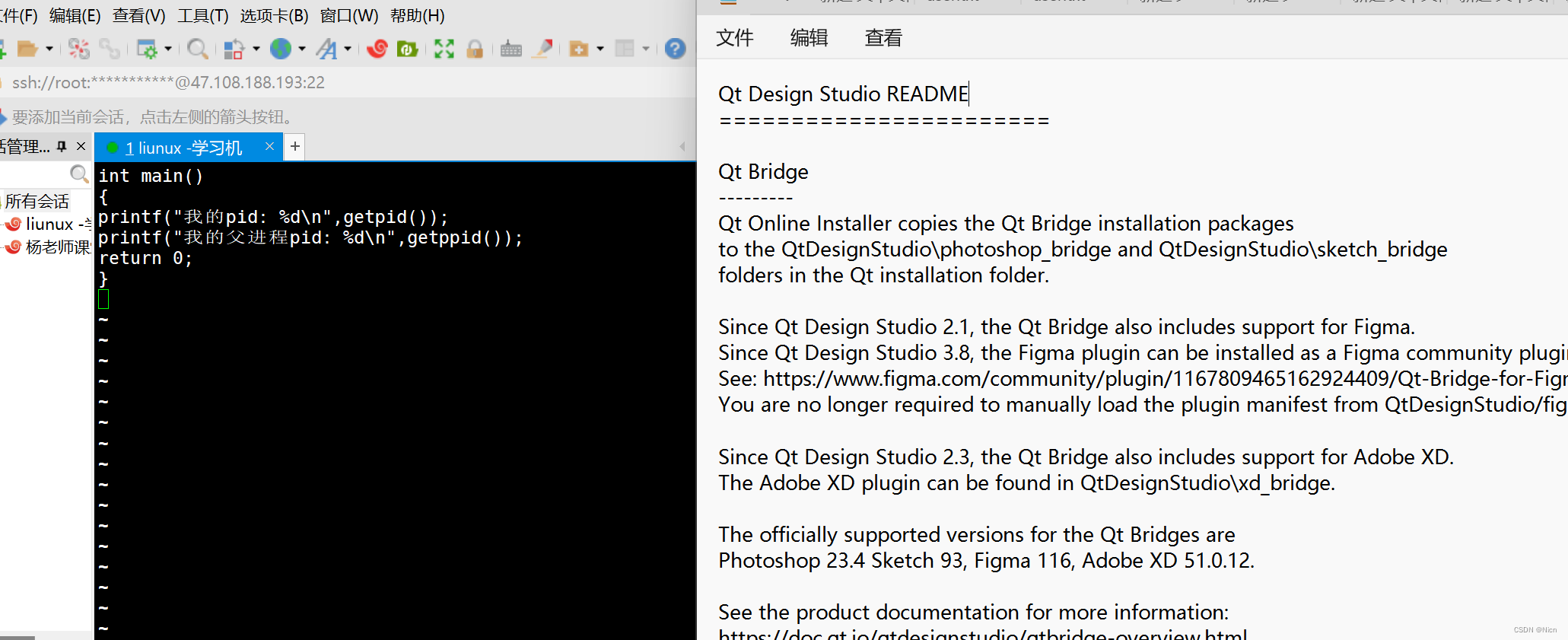Click the colored squares transfer toolbar icon
1568x640 pixels.
[234, 49]
